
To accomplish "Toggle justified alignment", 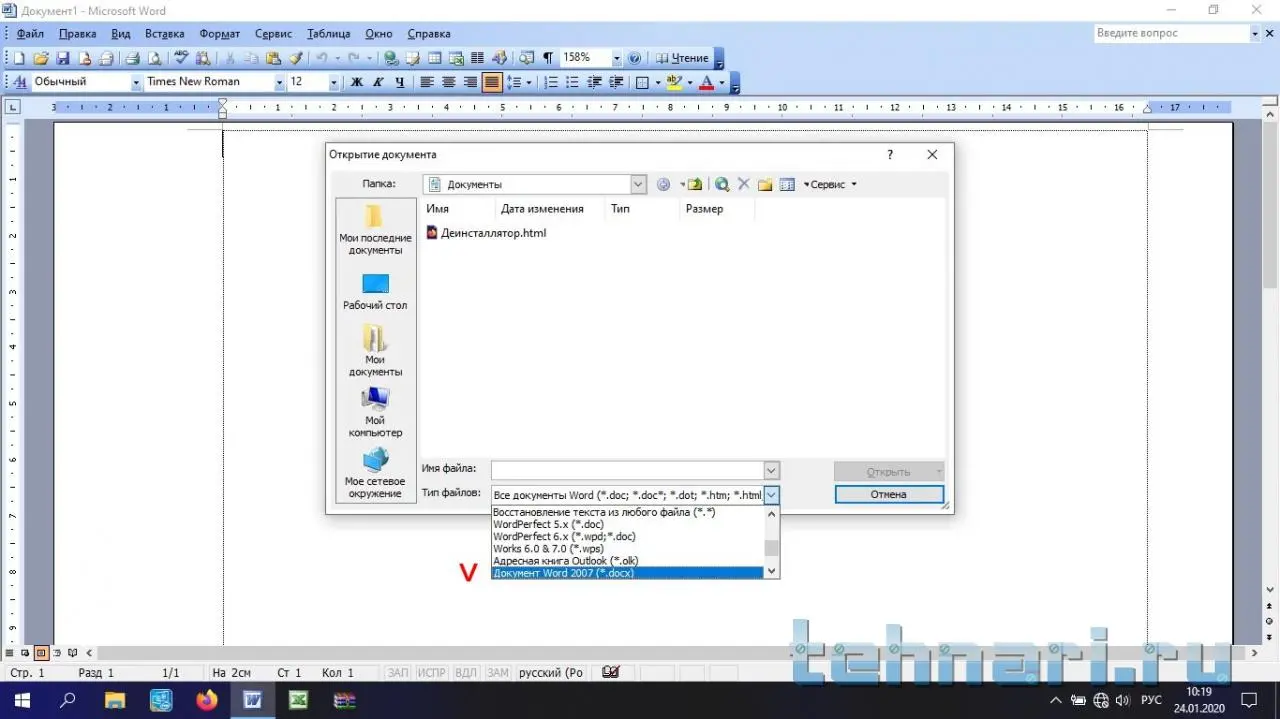I will pyautogui.click(x=492, y=82).
